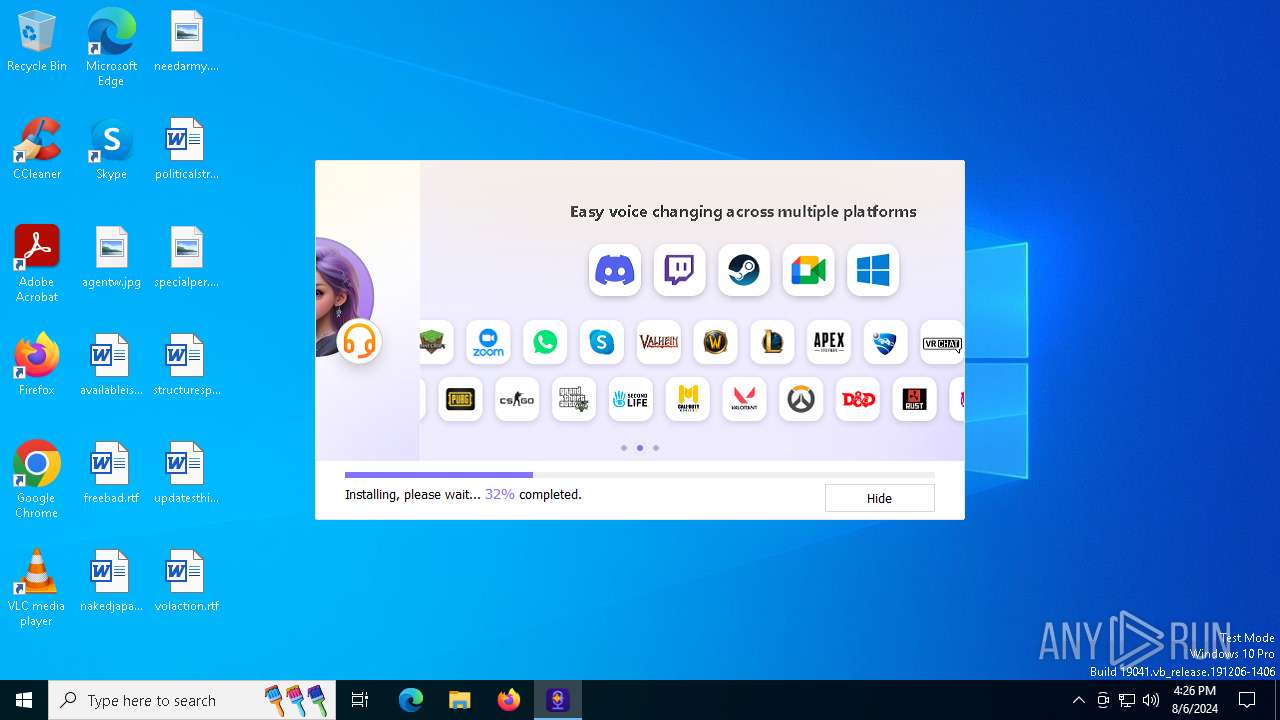The width and height of the screenshot is (1280, 720).
Task: Click the Rust game icon
Action: (914, 399)
